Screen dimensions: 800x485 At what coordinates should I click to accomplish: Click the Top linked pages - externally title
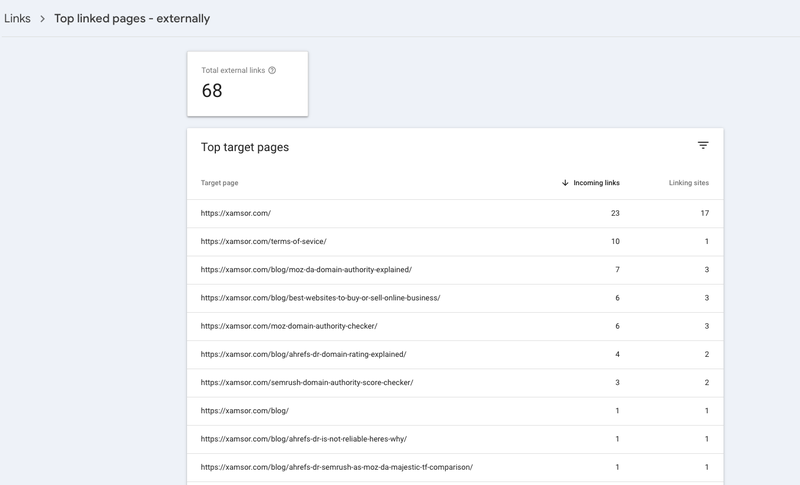pyautogui.click(x=132, y=18)
